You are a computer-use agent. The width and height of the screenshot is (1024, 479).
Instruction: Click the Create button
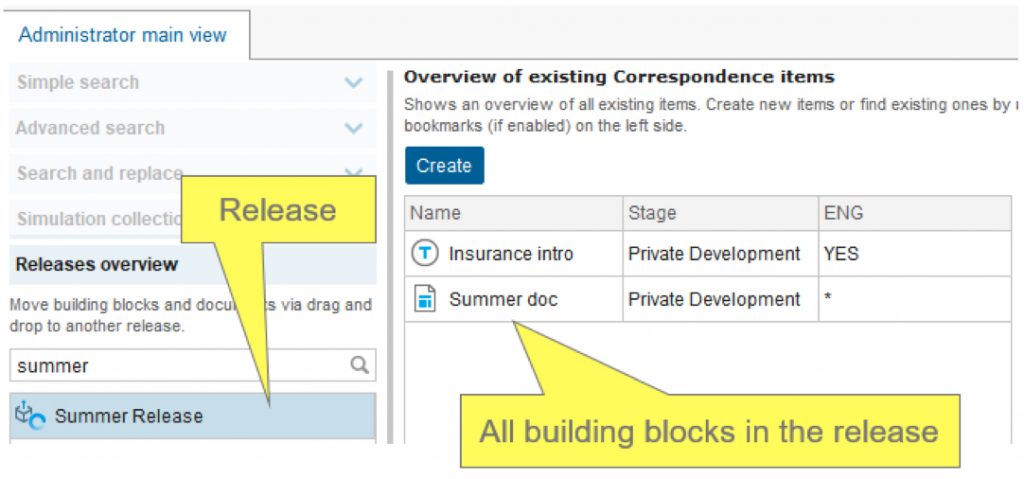coord(444,165)
